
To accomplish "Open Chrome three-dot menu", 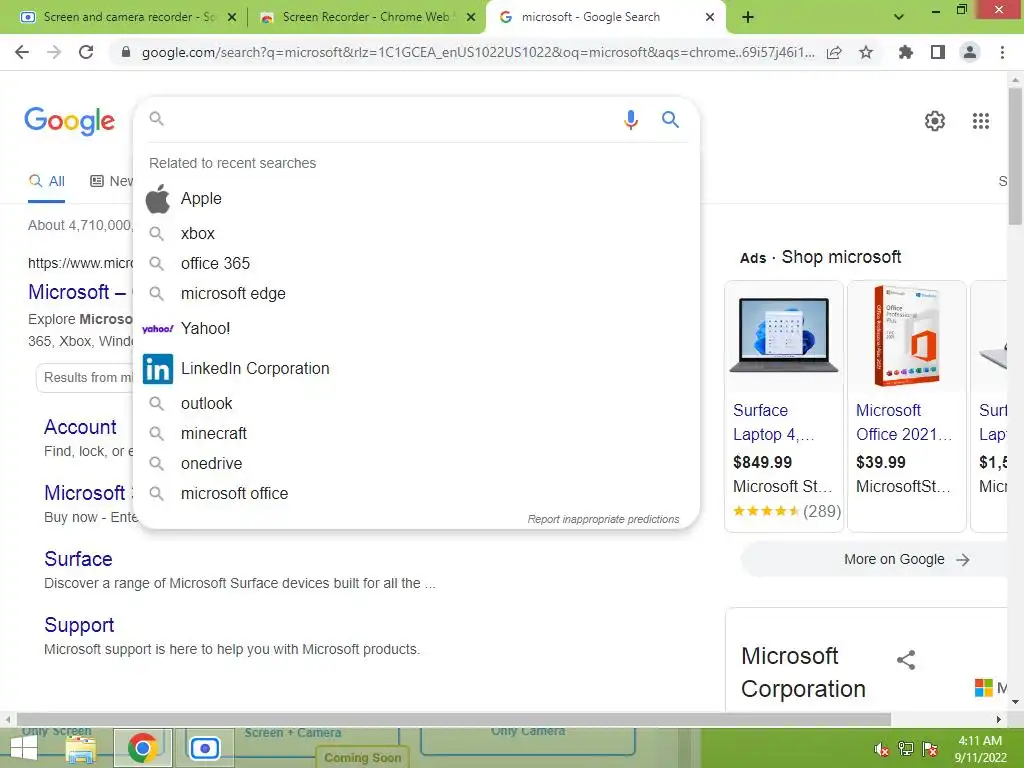I will click(1002, 52).
